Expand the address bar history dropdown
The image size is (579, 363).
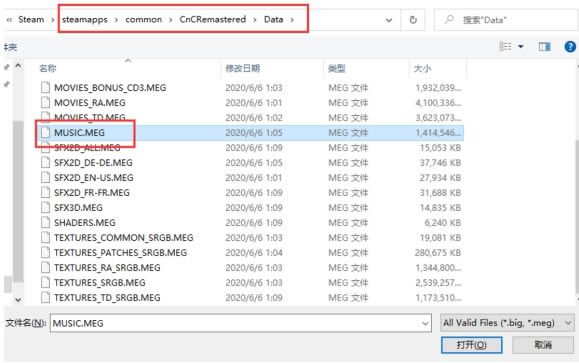pos(389,20)
